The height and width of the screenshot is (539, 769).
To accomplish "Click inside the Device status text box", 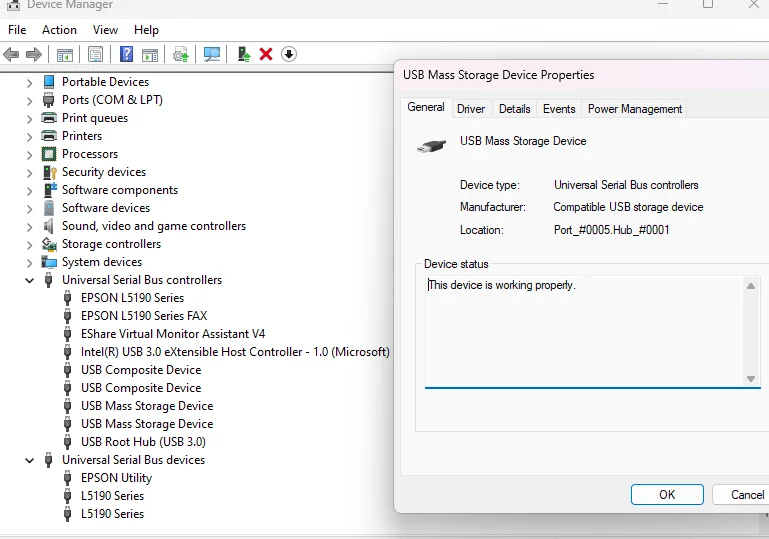I will (584, 331).
